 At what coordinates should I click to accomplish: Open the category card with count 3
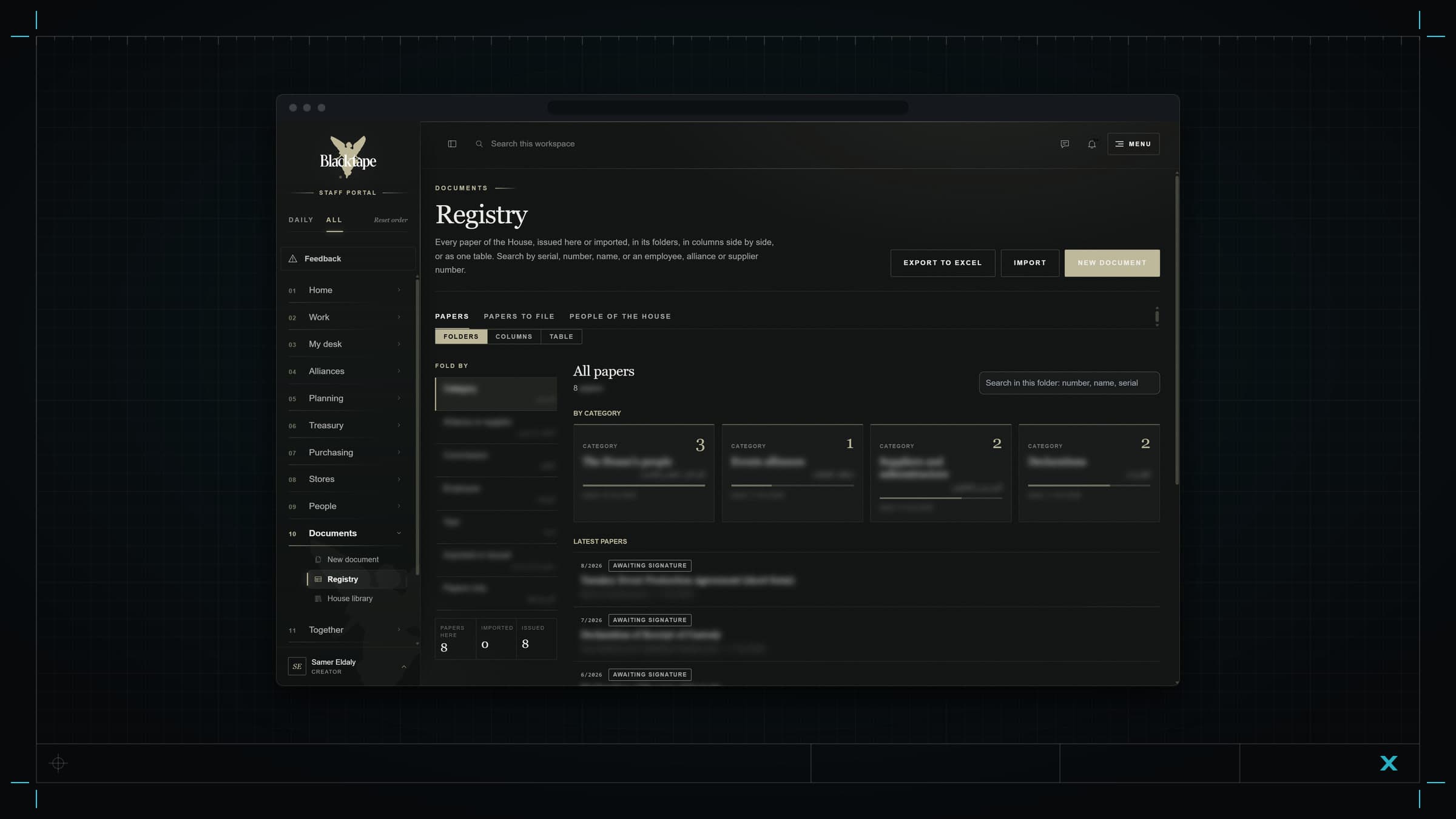point(644,473)
